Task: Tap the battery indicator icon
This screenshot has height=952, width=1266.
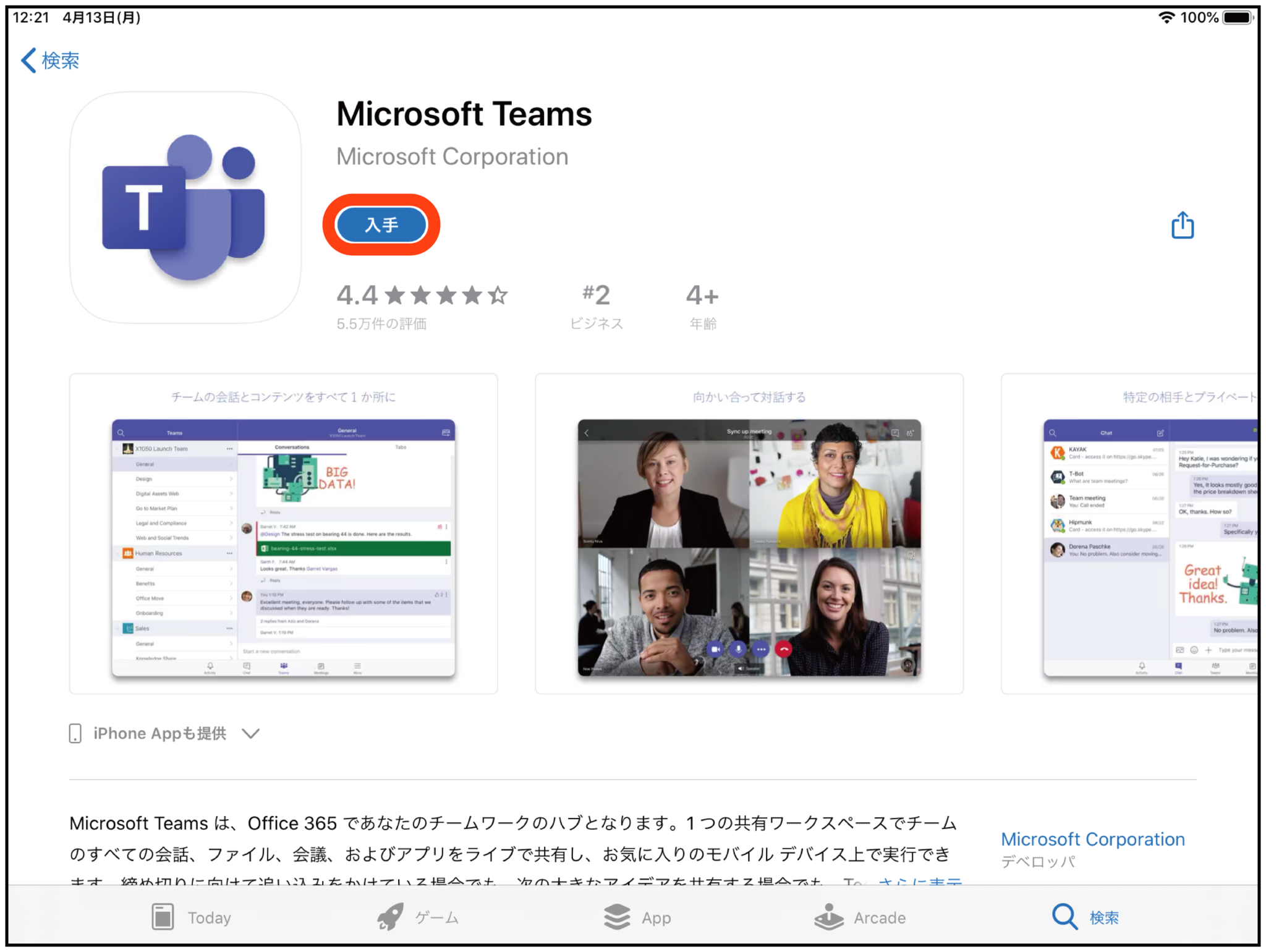Action: pos(1238,17)
